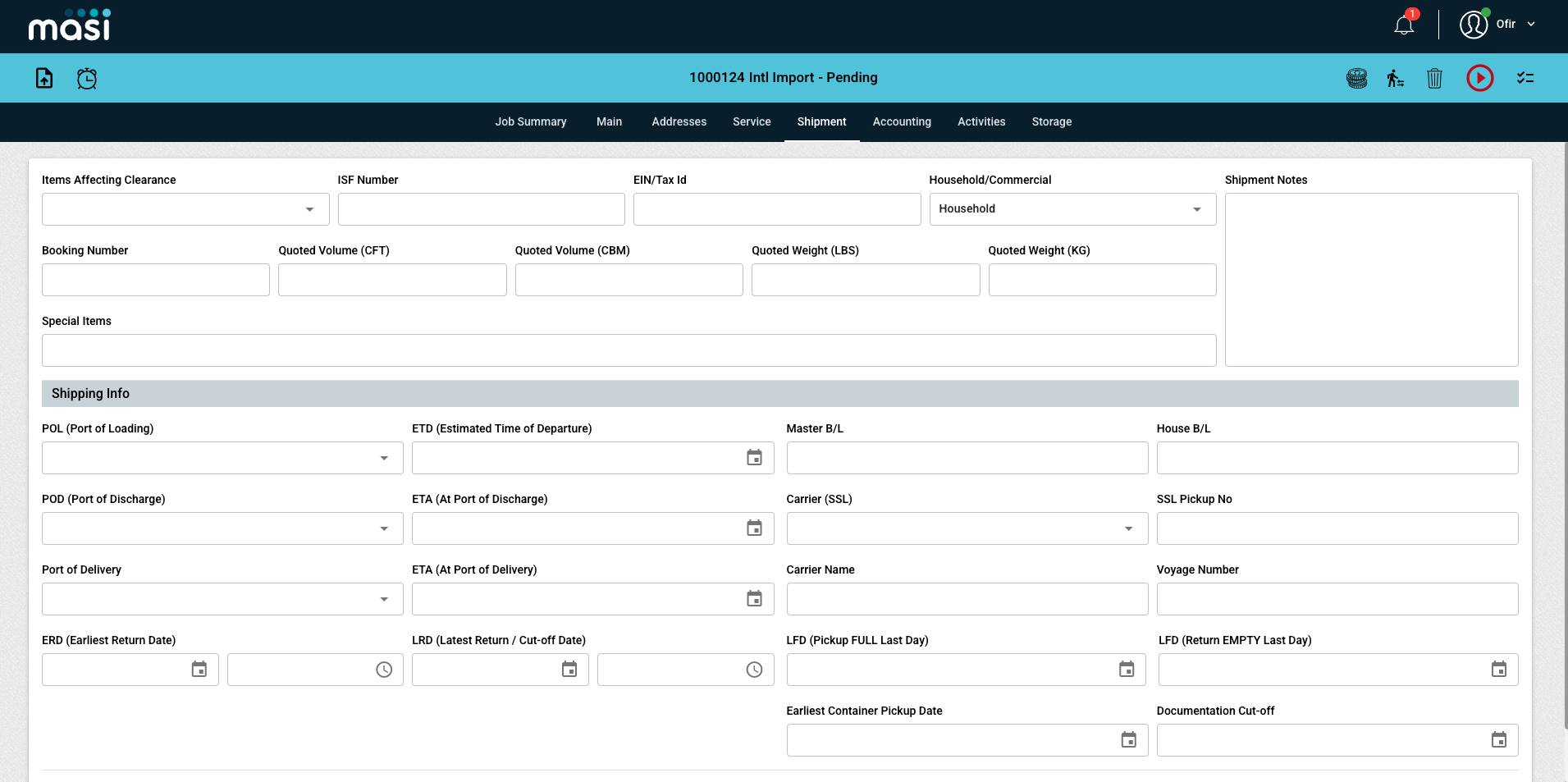
Task: Click the masi logo in the header
Action: [70, 25]
